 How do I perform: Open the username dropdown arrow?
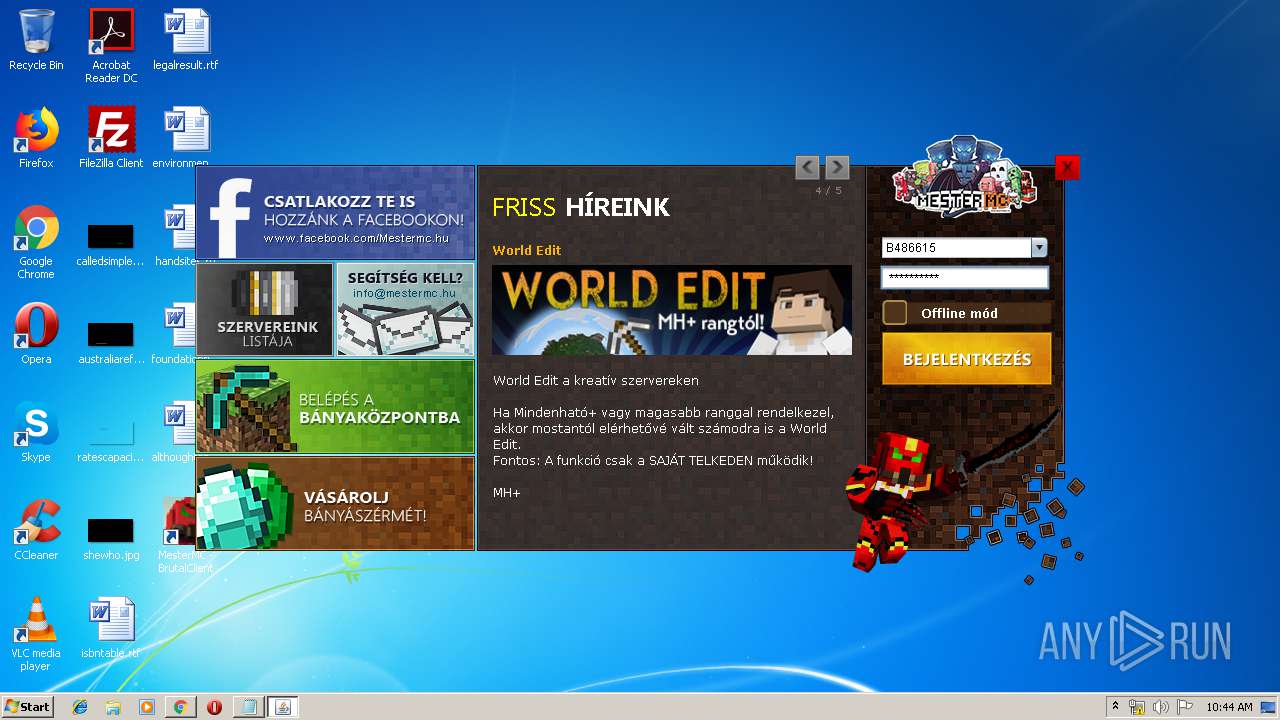(x=1039, y=248)
